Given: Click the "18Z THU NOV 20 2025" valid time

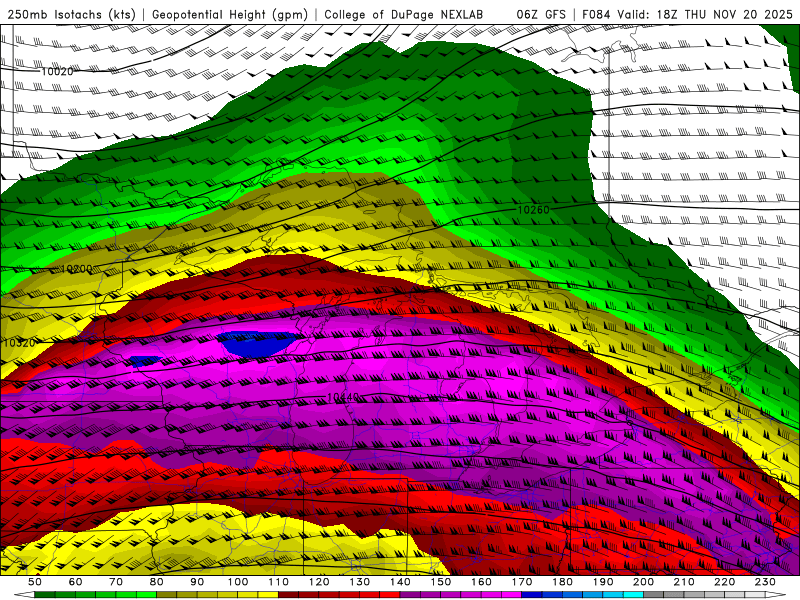Looking at the screenshot, I should point(724,14).
